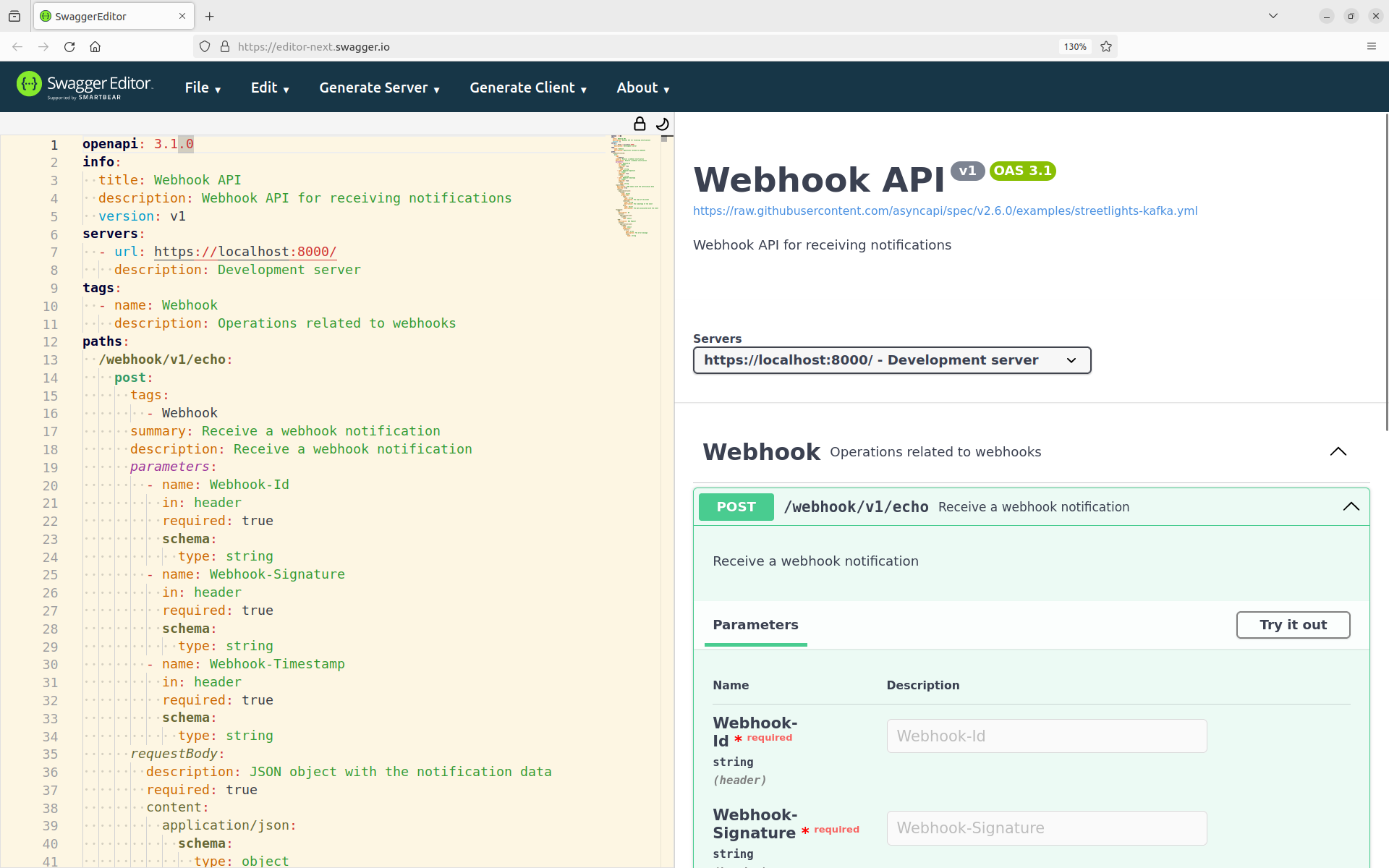Click the 'name: Webhook-Timestamp' editor line
The width and height of the screenshot is (1389, 868).
pos(253,664)
